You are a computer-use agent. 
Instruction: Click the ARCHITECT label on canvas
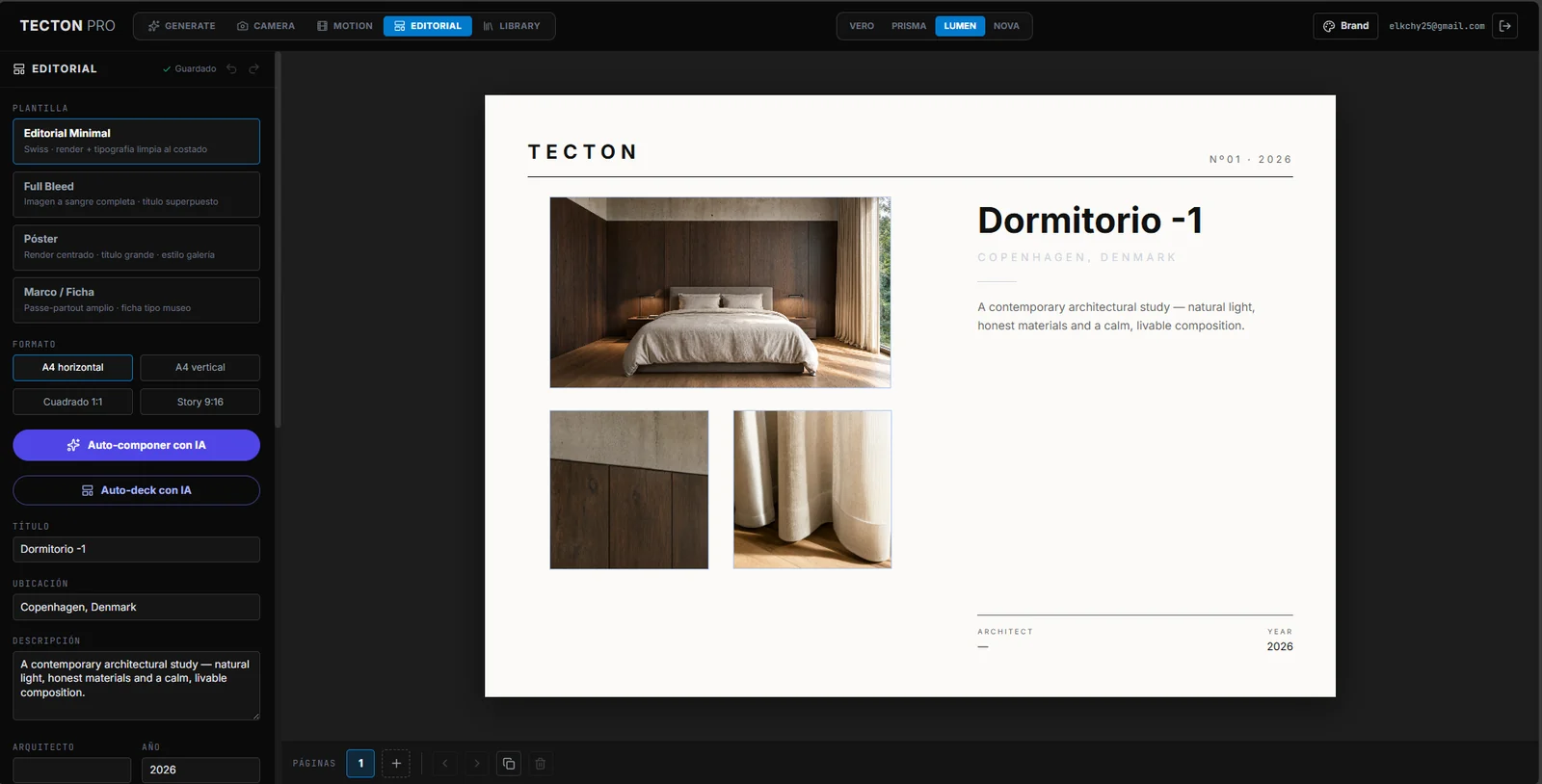[1005, 632]
